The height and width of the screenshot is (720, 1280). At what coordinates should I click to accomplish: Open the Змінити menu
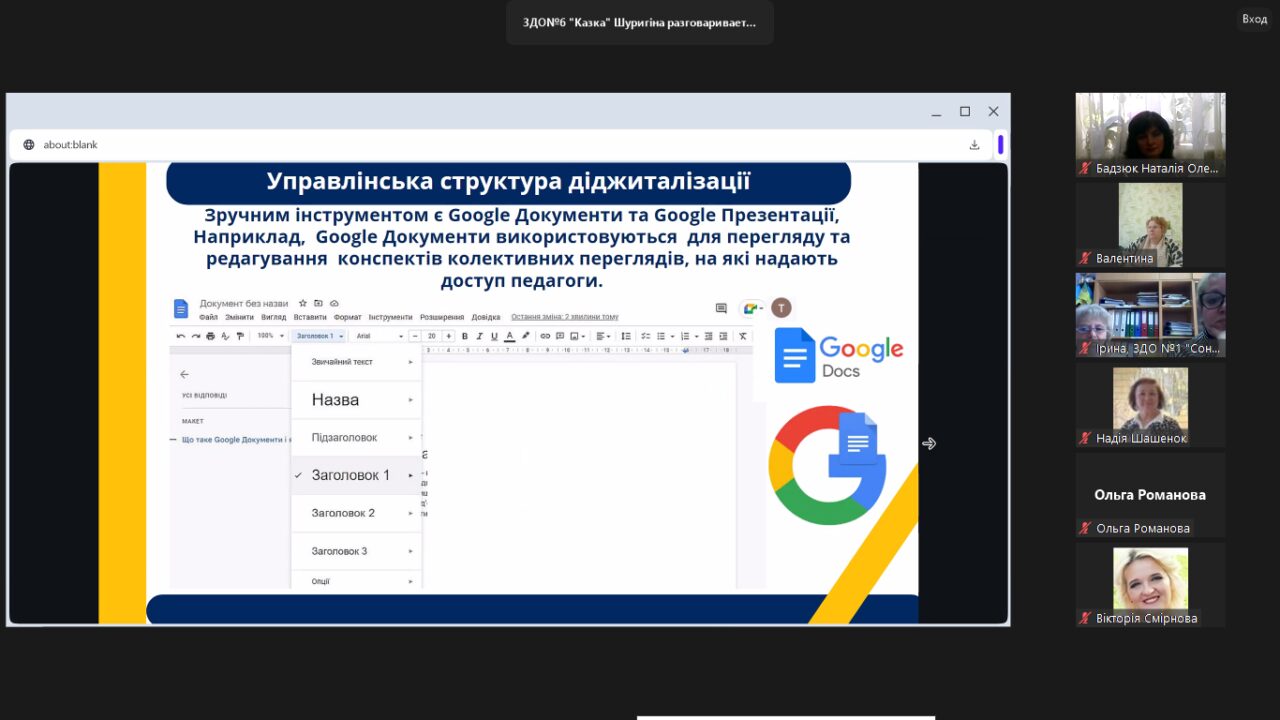[239, 317]
